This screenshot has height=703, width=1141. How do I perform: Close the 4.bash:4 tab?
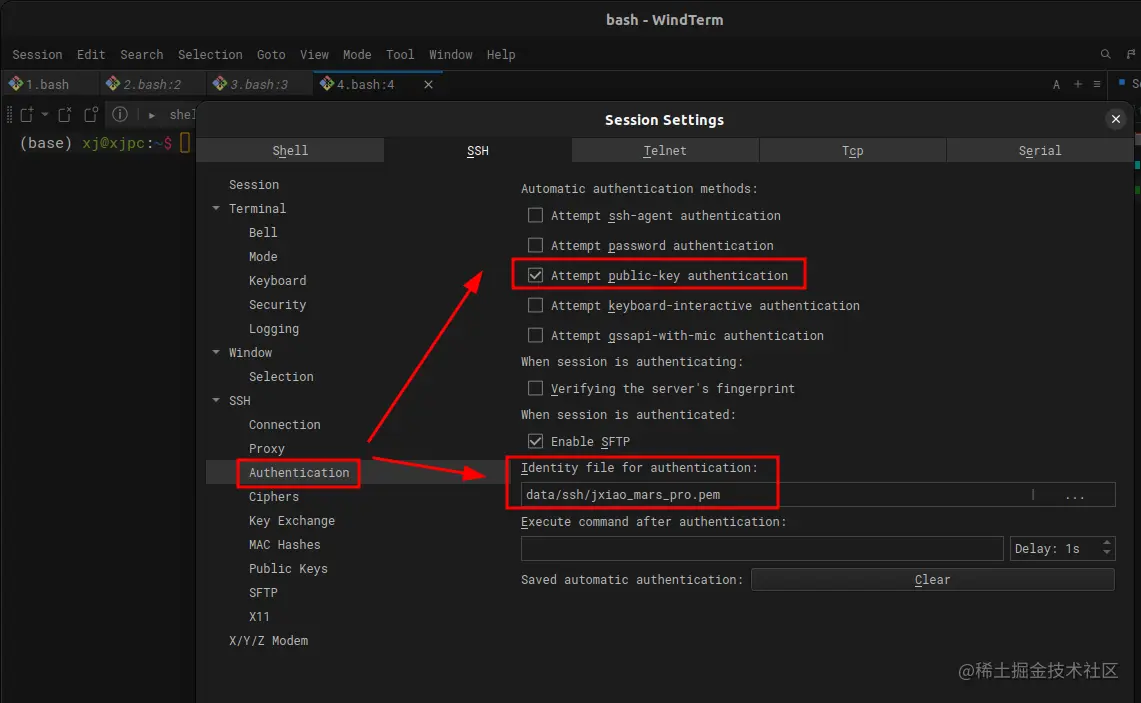tap(429, 84)
